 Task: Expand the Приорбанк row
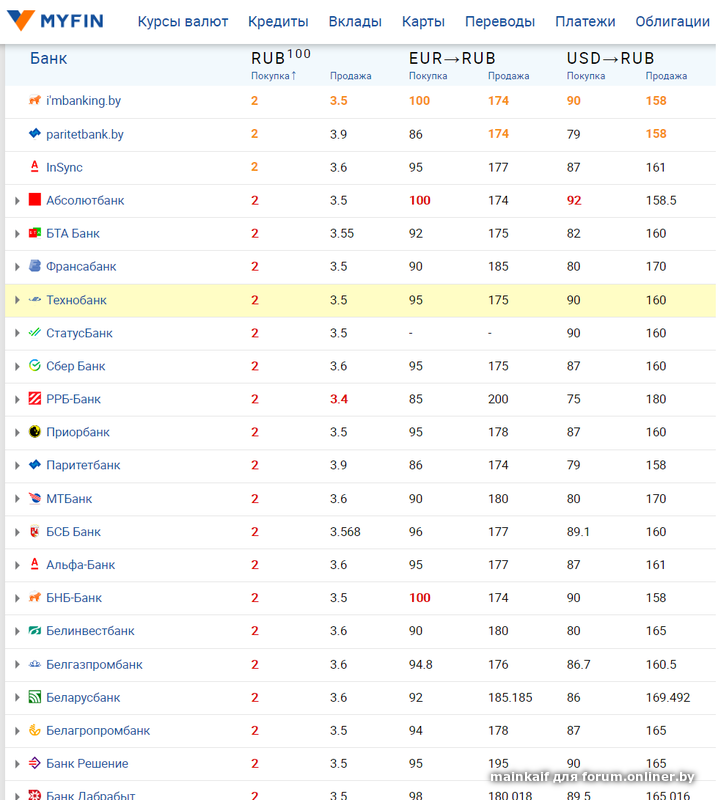tap(17, 433)
